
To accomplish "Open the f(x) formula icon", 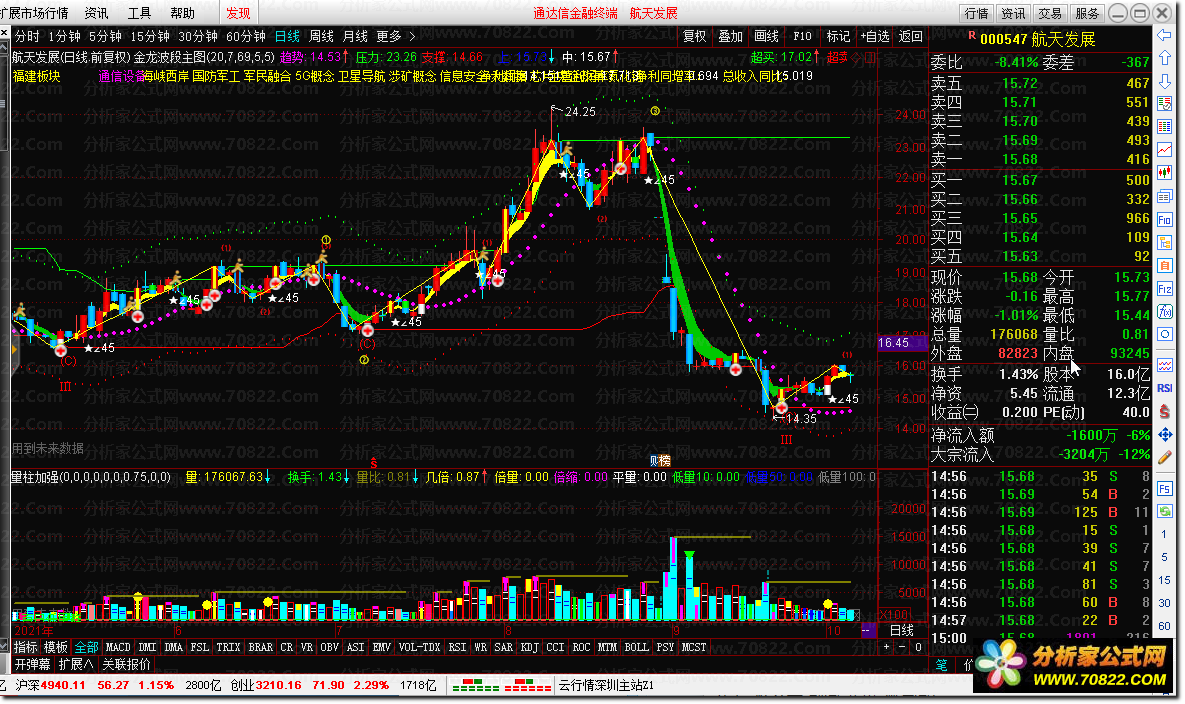I will (x=1165, y=311).
